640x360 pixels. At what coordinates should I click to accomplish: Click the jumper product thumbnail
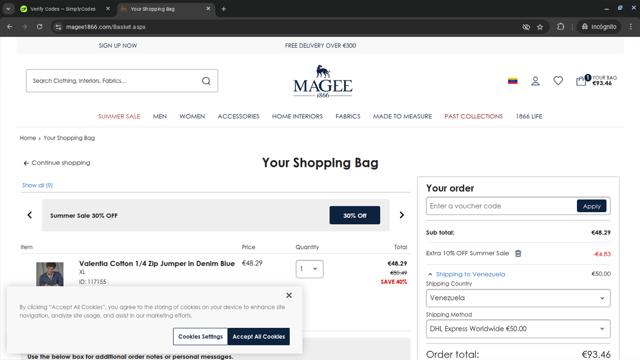coord(50,274)
